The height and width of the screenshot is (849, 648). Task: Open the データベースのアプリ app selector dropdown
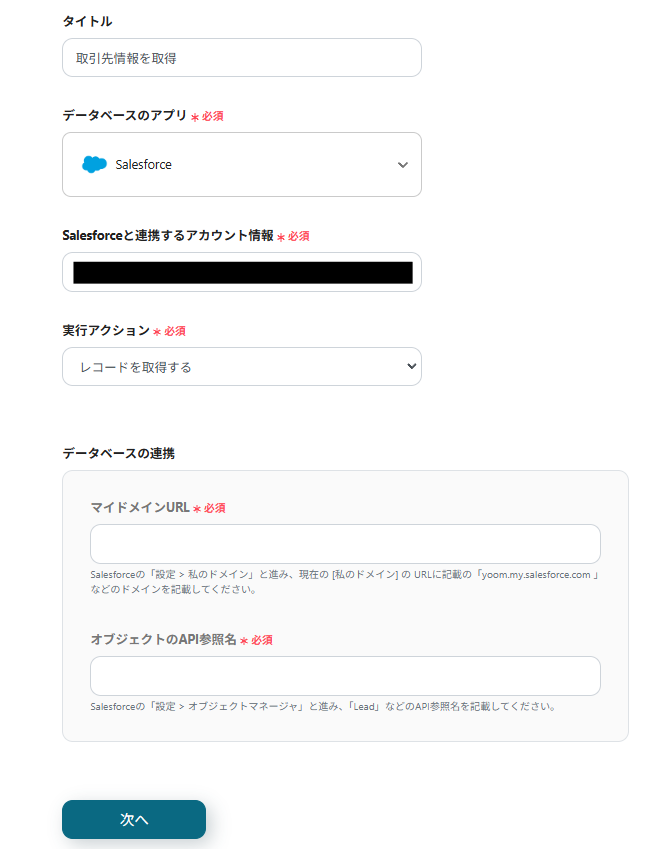(242, 163)
